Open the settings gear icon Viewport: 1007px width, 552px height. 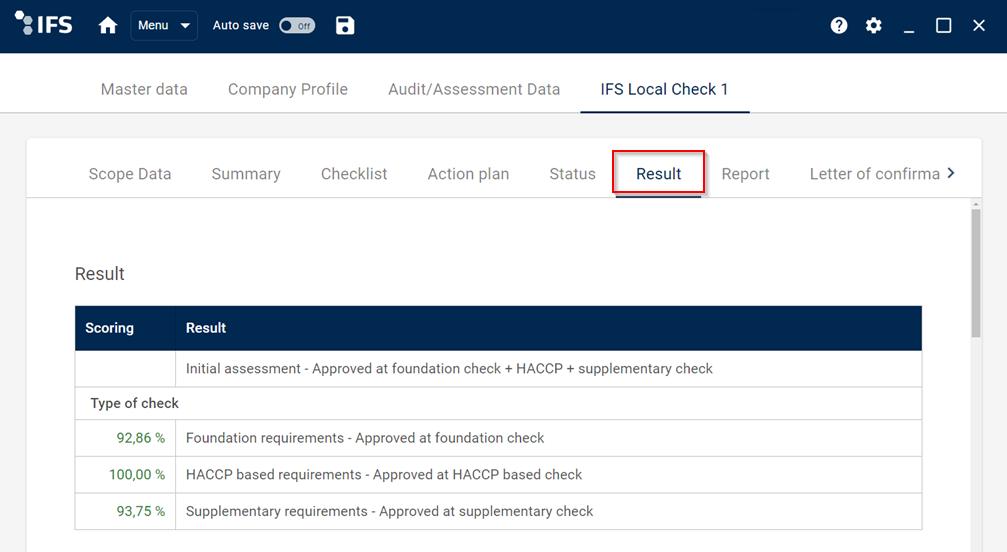(x=874, y=26)
